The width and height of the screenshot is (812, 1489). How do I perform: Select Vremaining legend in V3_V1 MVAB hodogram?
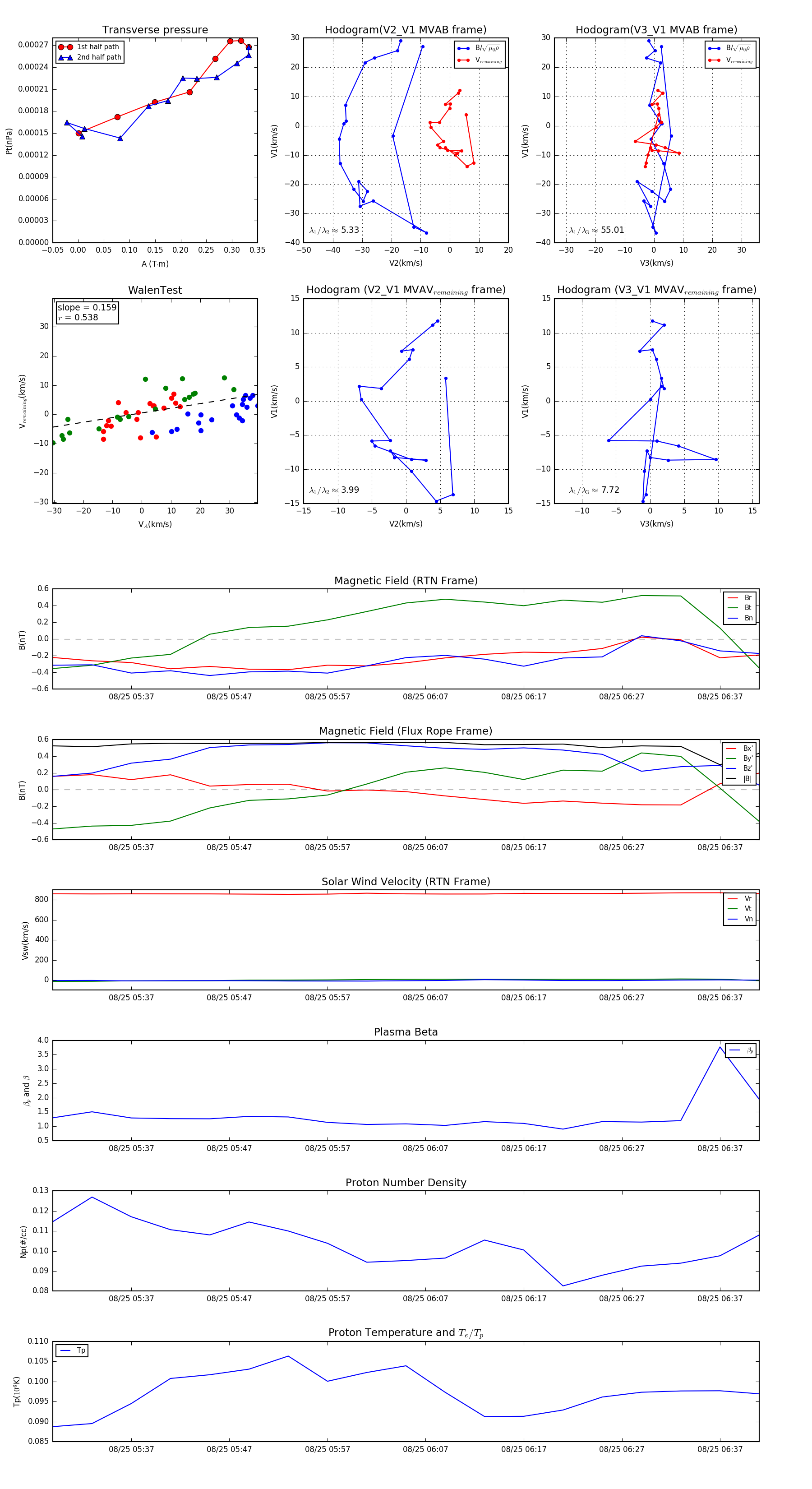pyautogui.click(x=730, y=60)
